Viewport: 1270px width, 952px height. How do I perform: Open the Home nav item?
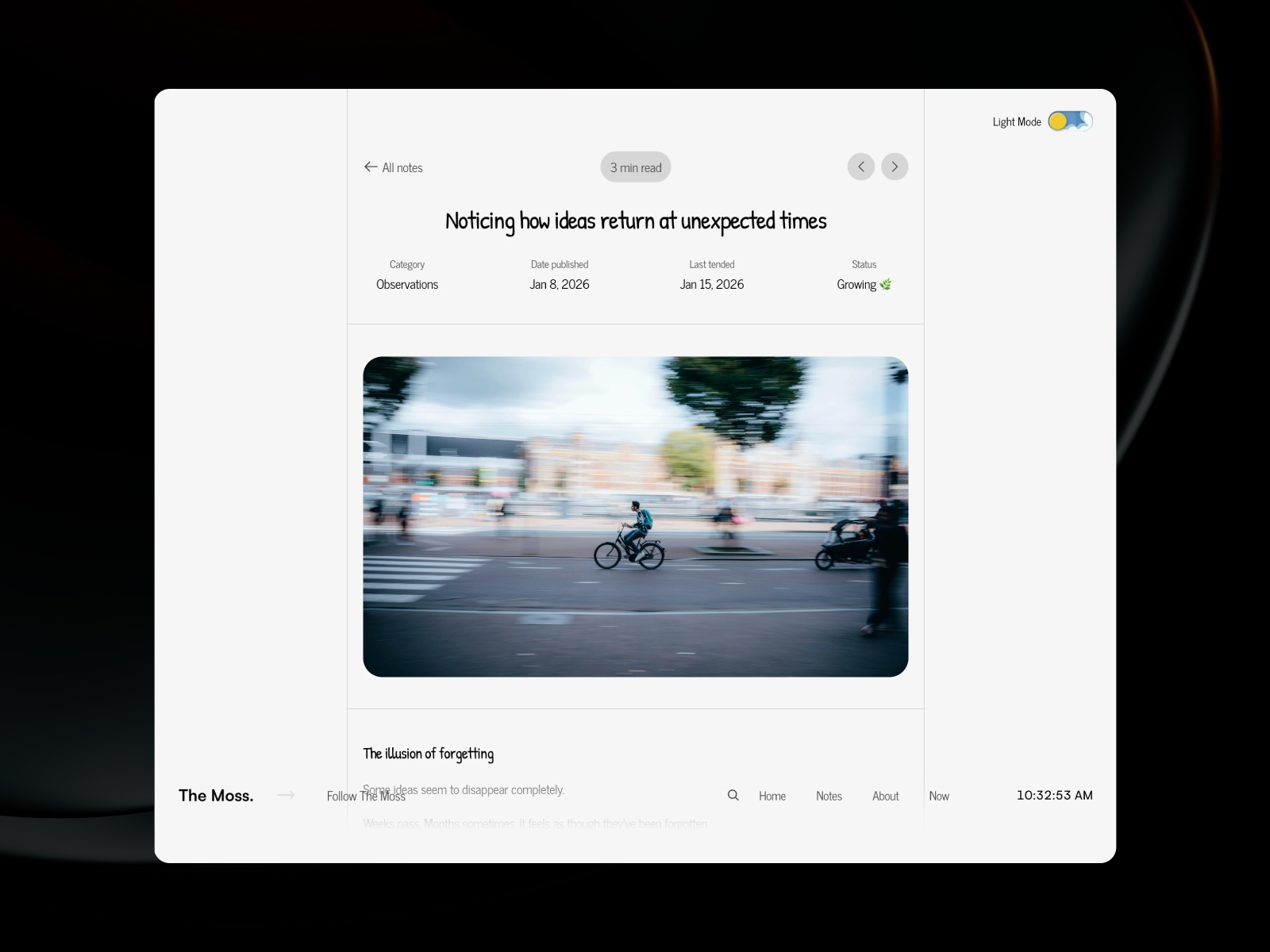[772, 796]
